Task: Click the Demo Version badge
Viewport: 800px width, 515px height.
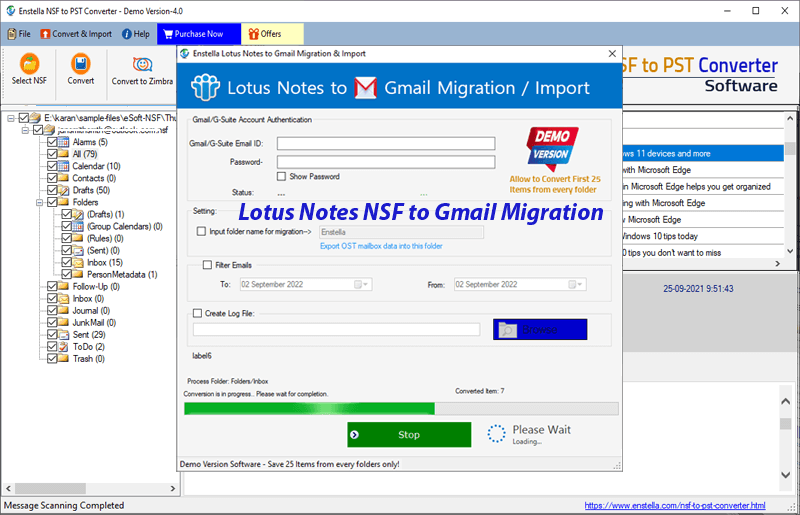Action: coord(553,148)
